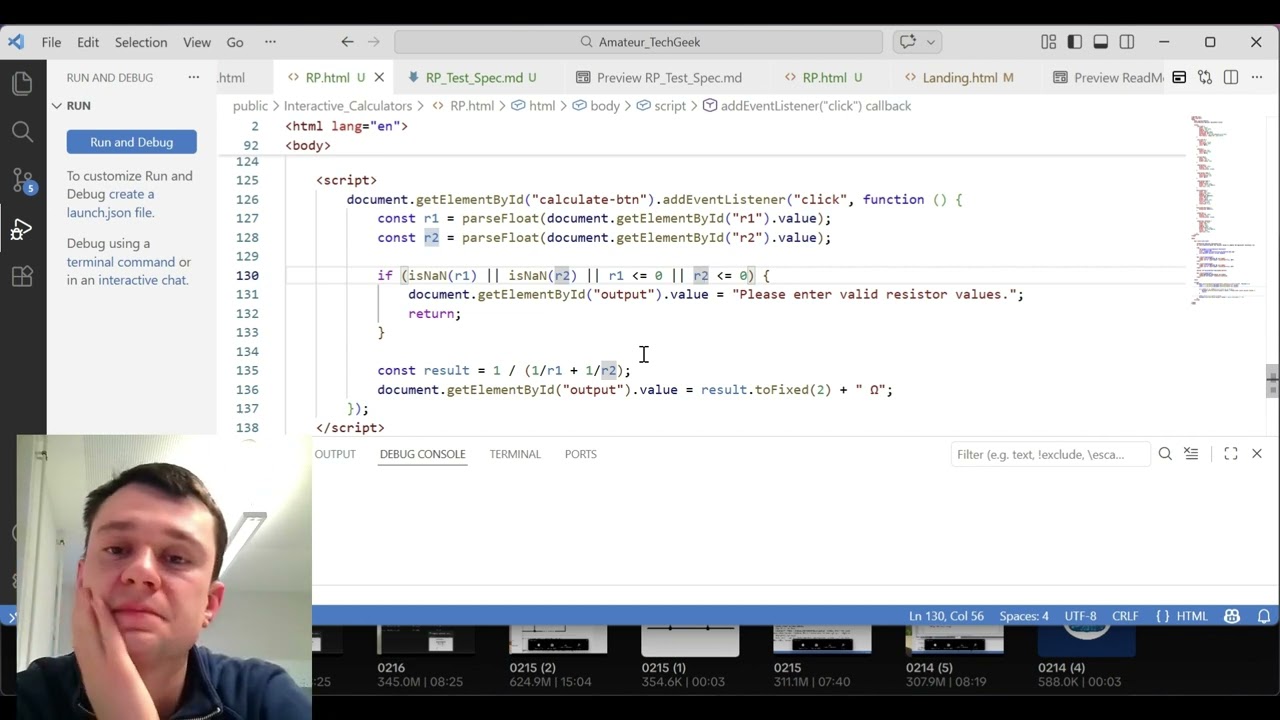Go back with the left arrow

click(x=347, y=42)
